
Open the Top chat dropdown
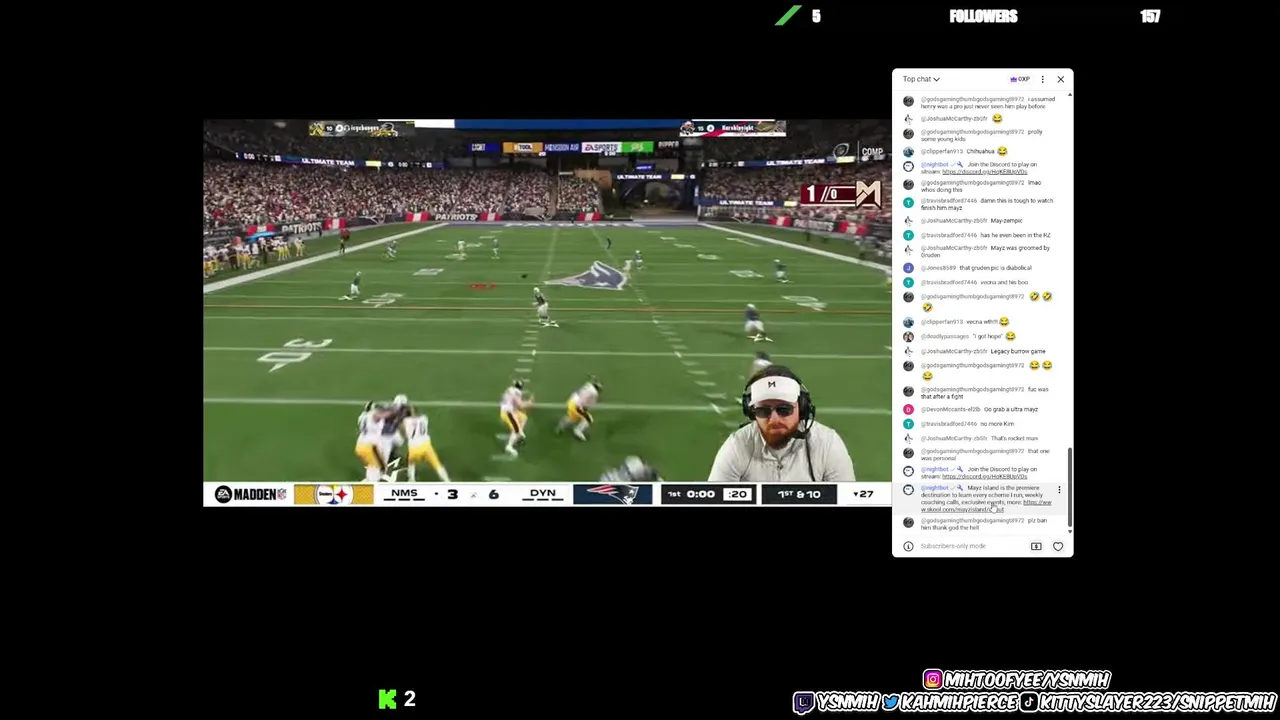point(921,79)
